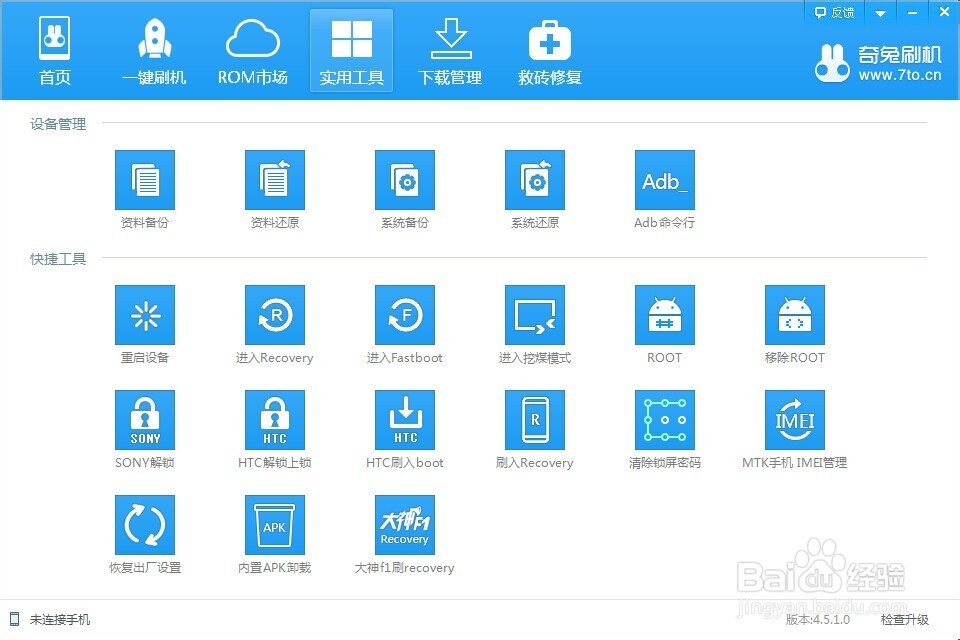Launch 系统备份 tool

405,180
